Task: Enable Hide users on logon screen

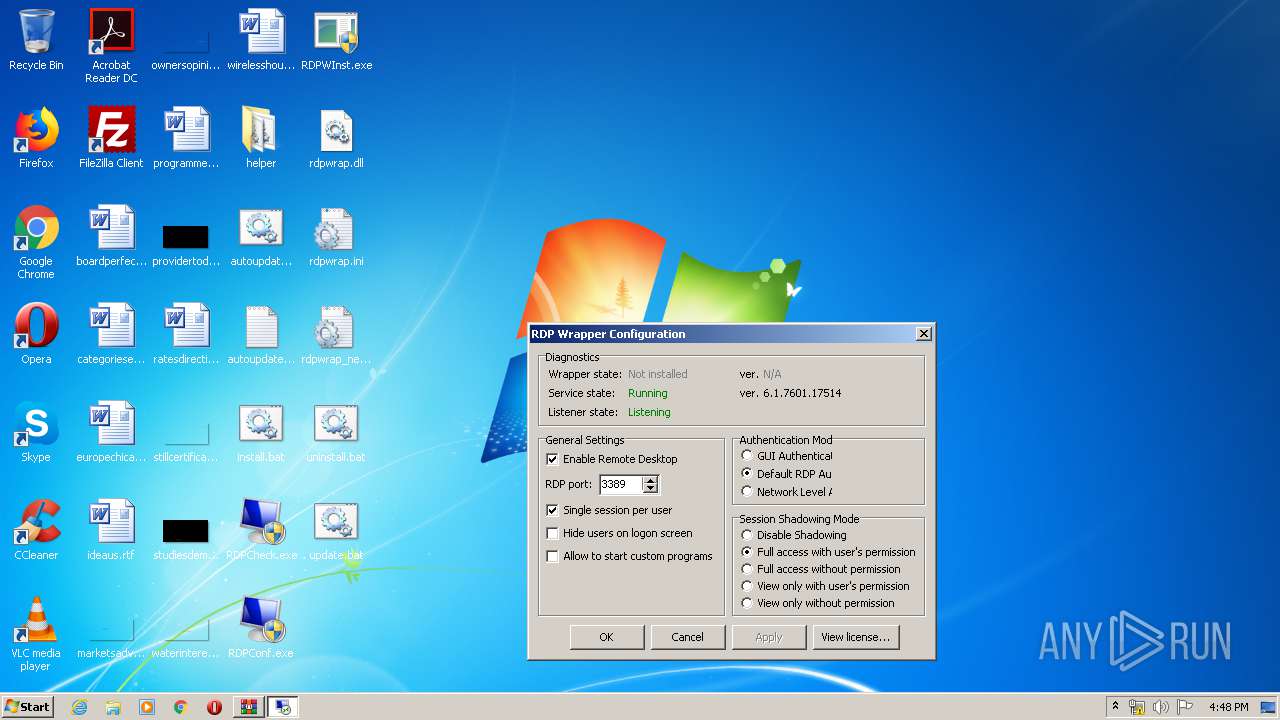Action: point(552,533)
